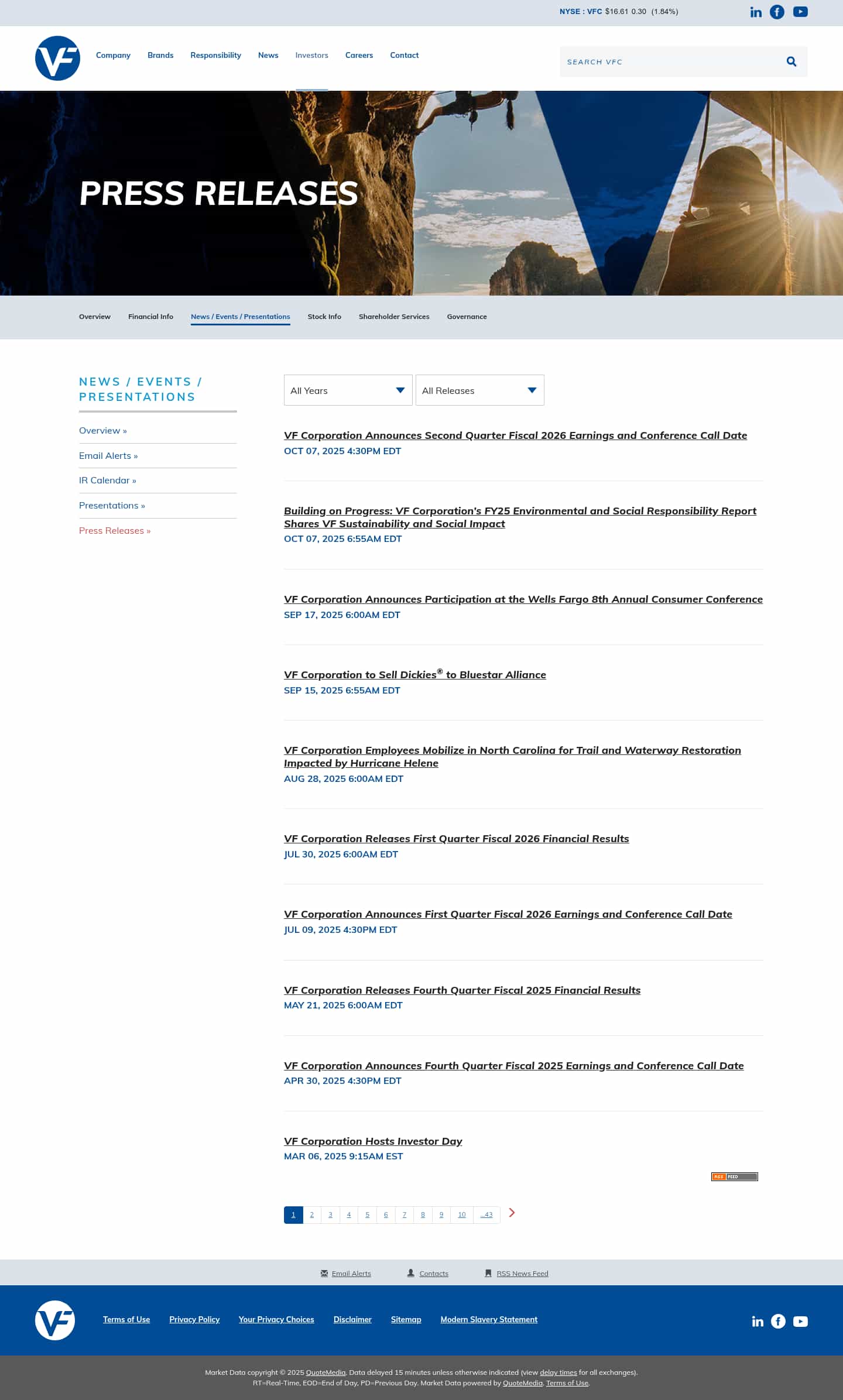The height and width of the screenshot is (1400, 843).
Task: Go to pagination page 2
Action: (312, 1214)
